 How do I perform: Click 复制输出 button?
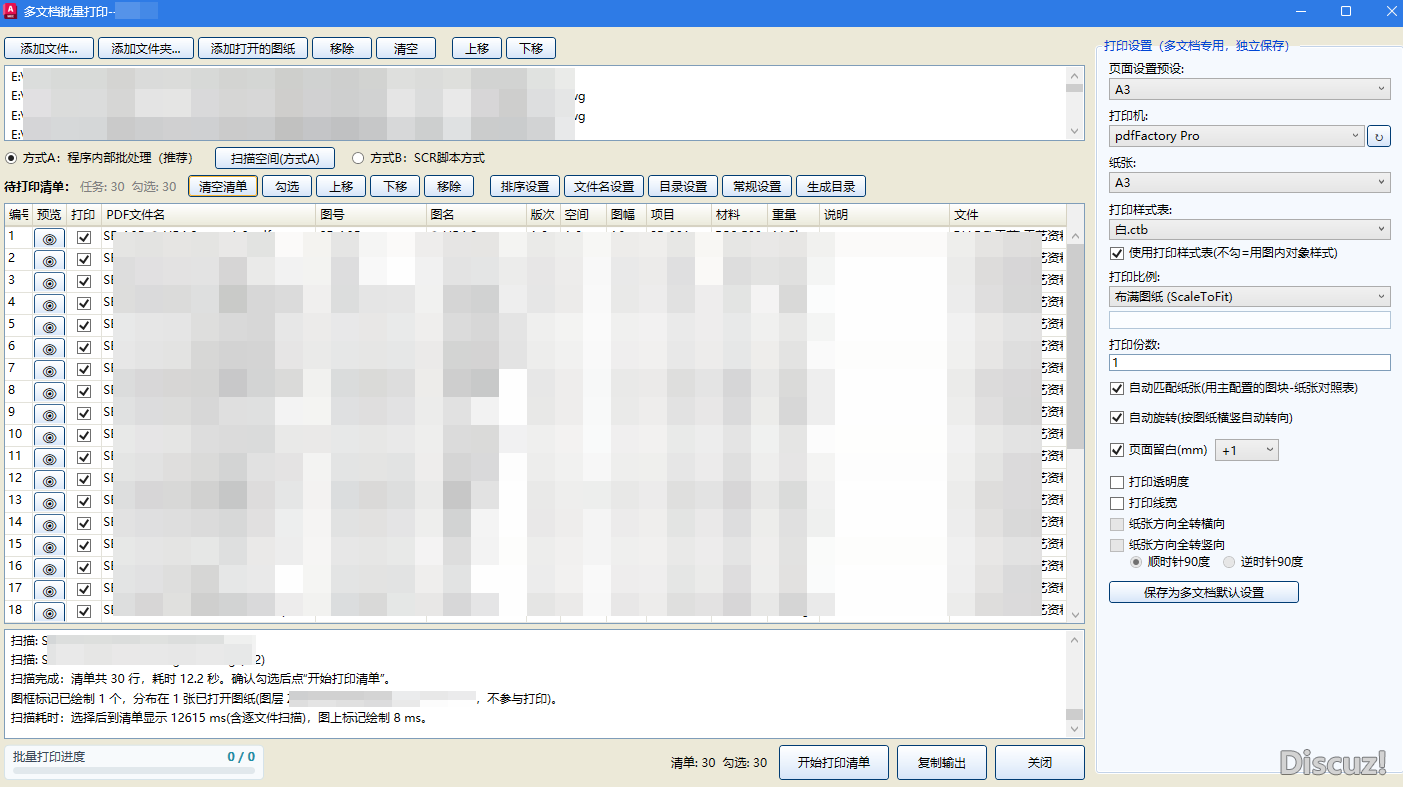tap(942, 763)
